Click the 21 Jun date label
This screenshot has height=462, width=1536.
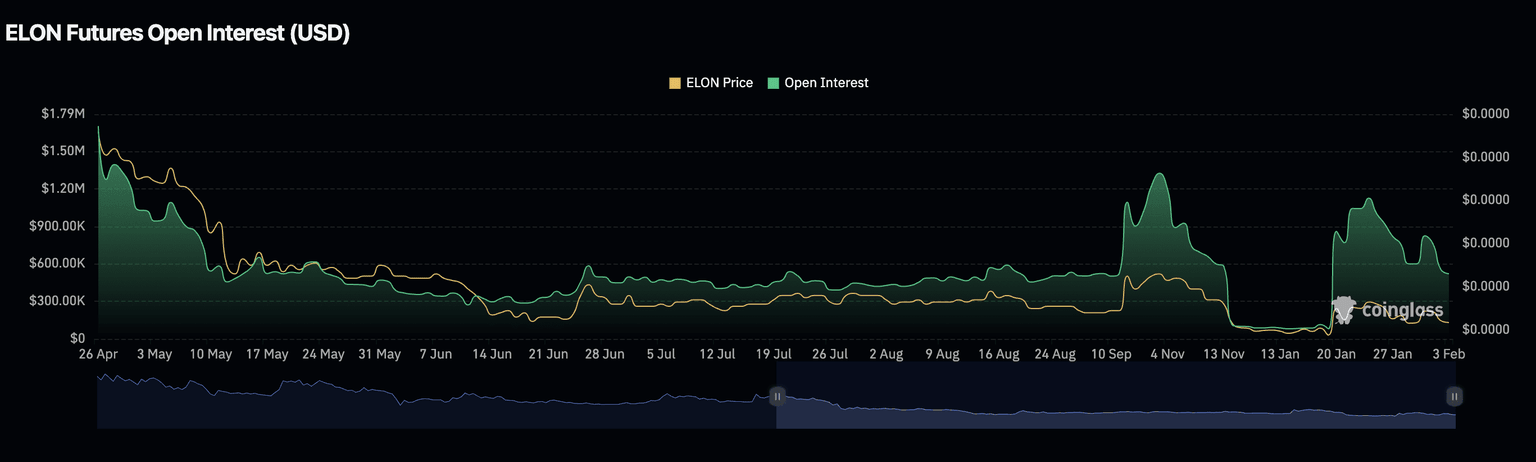click(x=548, y=354)
